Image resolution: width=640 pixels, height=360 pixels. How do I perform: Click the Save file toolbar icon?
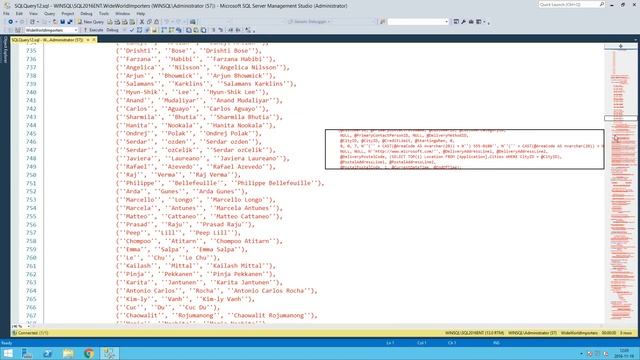point(62,22)
